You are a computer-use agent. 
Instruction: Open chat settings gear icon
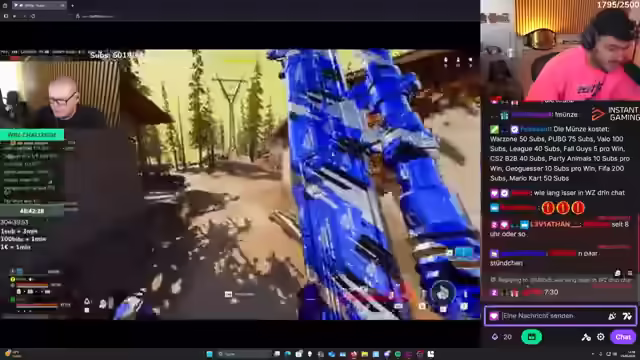tap(600, 337)
